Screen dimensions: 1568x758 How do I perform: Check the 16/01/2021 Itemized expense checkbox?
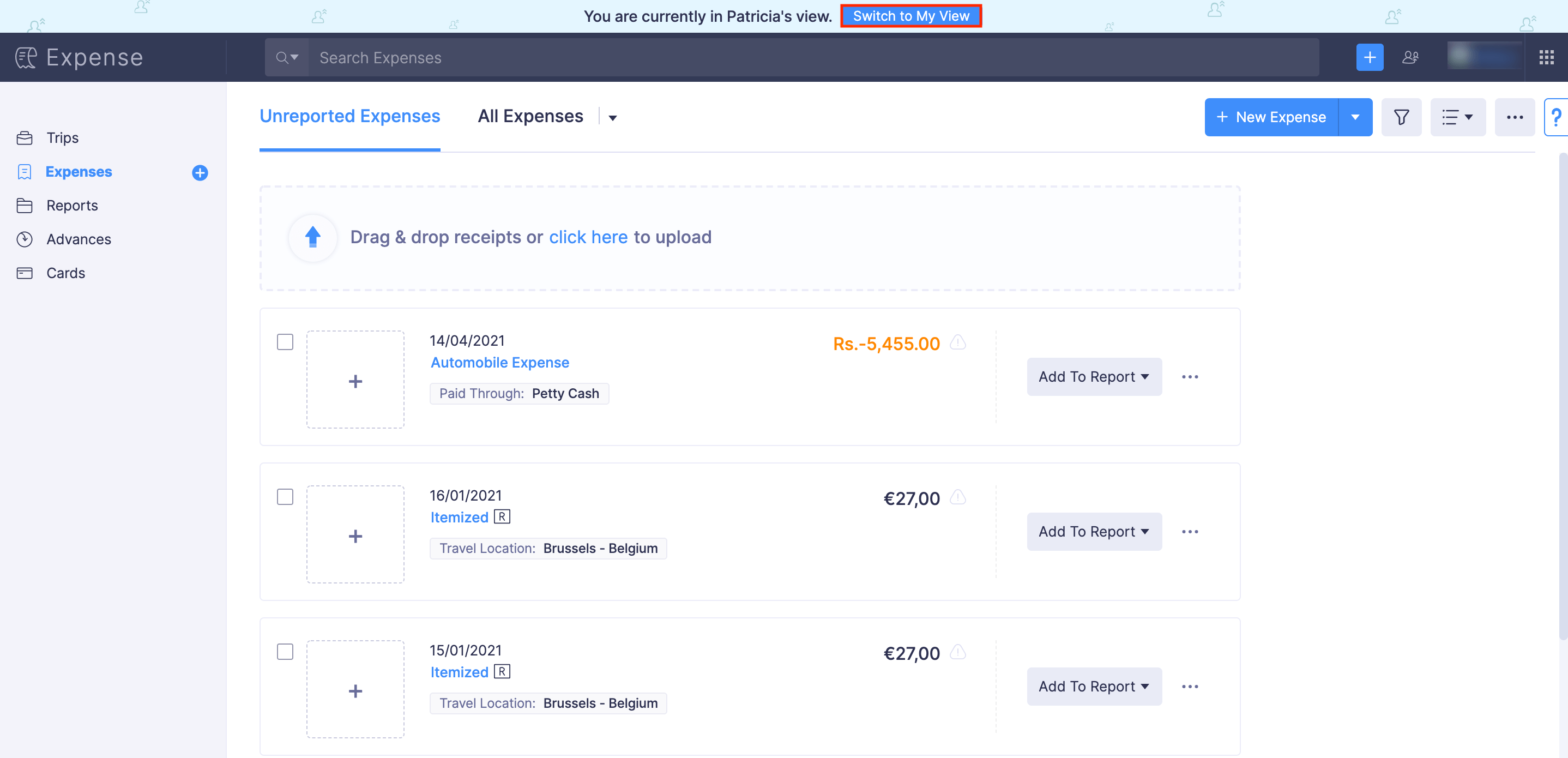pyautogui.click(x=285, y=497)
